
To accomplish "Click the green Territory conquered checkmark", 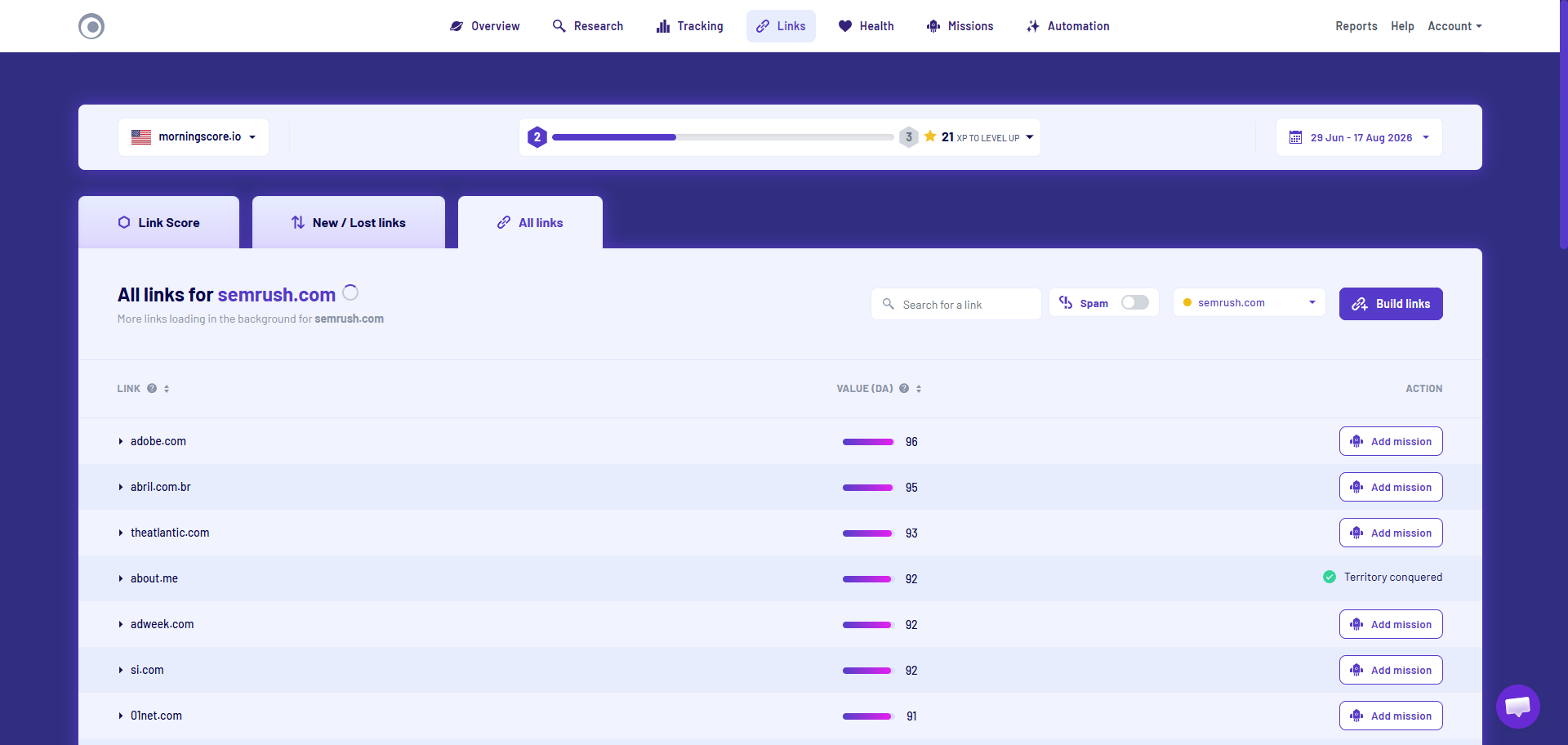I will [1330, 577].
